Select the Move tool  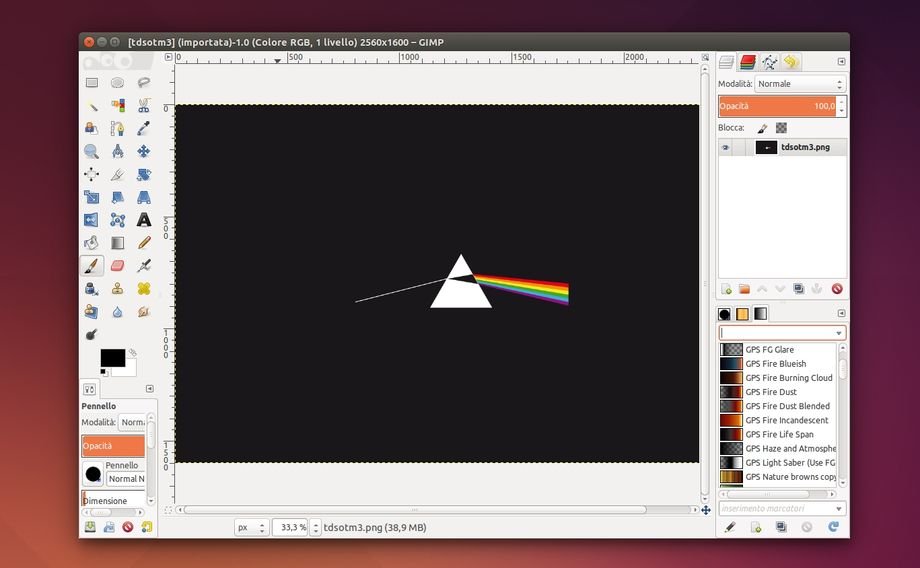144,151
